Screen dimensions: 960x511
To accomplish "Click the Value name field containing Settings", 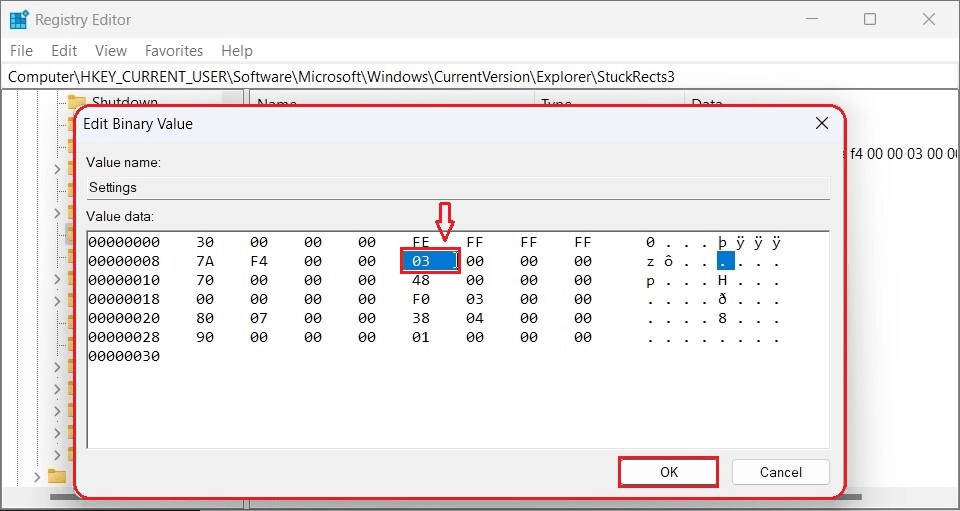I will pyautogui.click(x=458, y=188).
